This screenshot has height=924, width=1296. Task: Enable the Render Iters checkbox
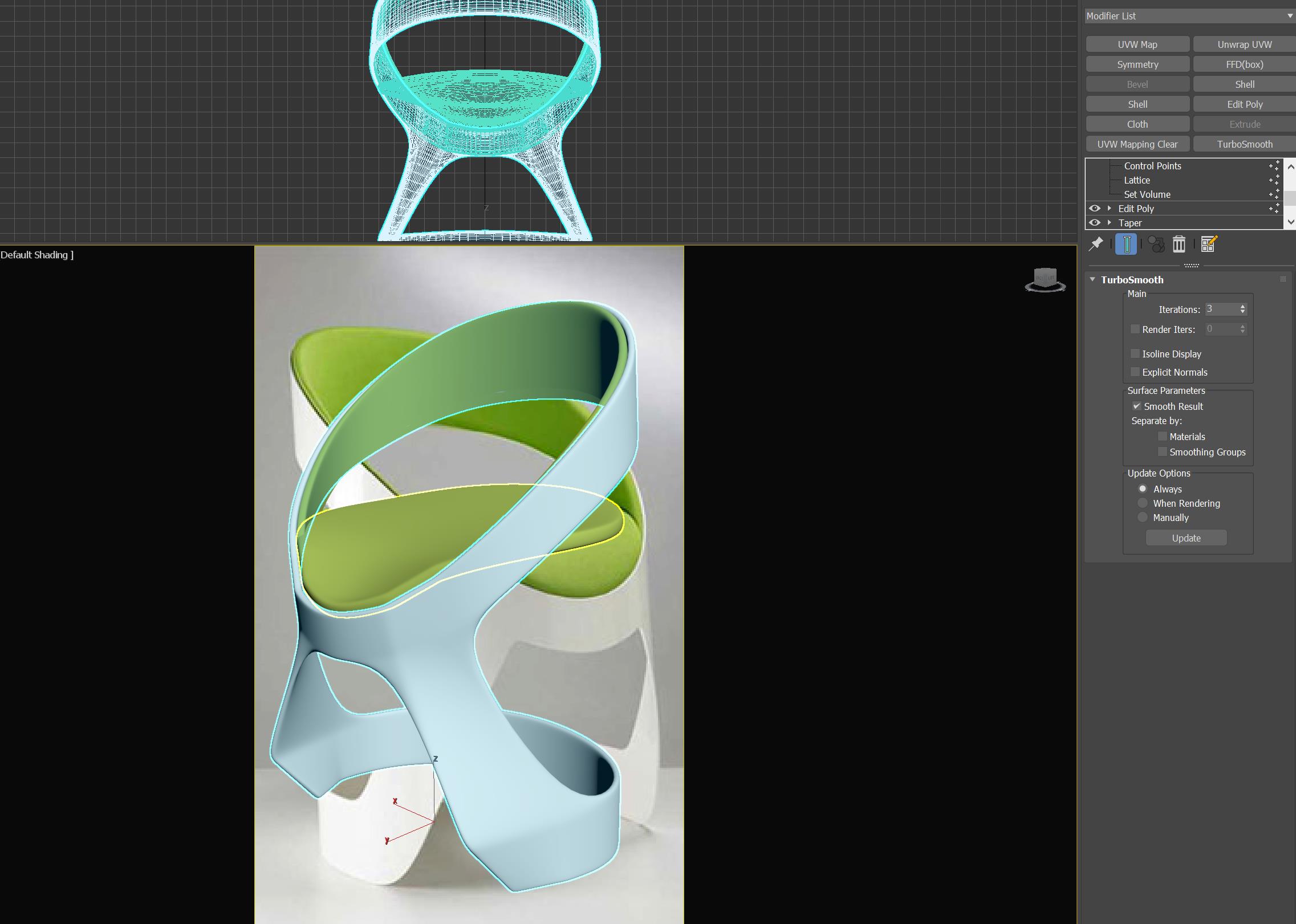pos(1135,329)
